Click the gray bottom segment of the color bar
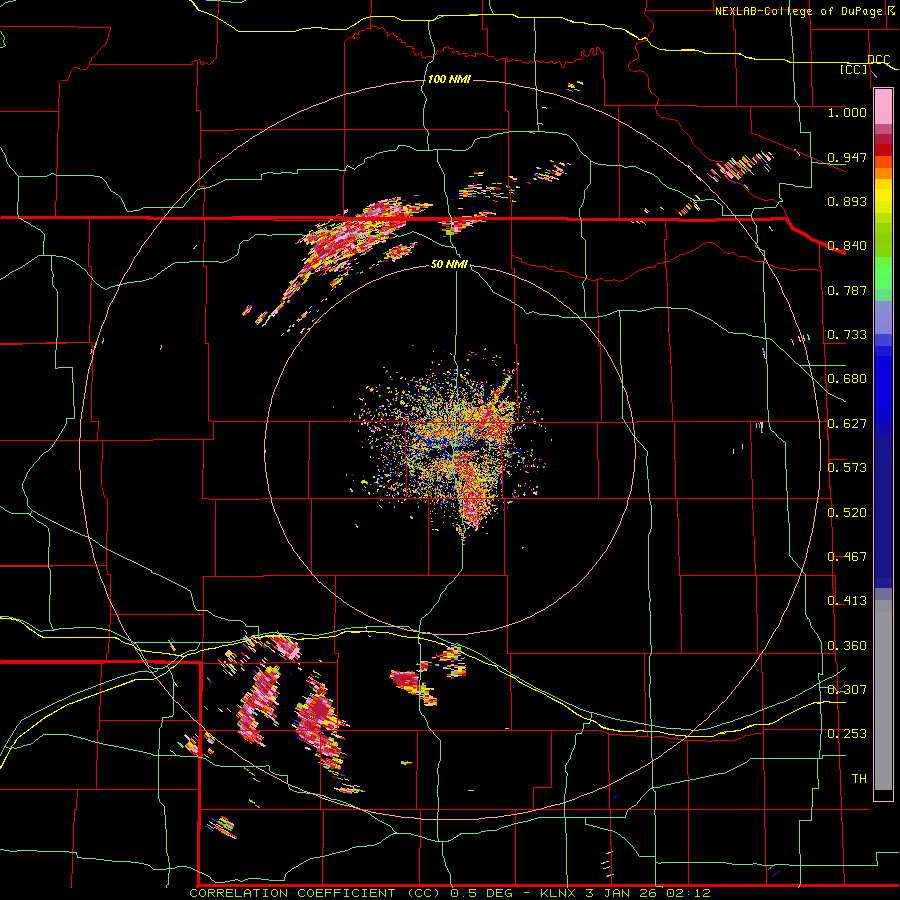This screenshot has width=900, height=900. click(x=883, y=695)
